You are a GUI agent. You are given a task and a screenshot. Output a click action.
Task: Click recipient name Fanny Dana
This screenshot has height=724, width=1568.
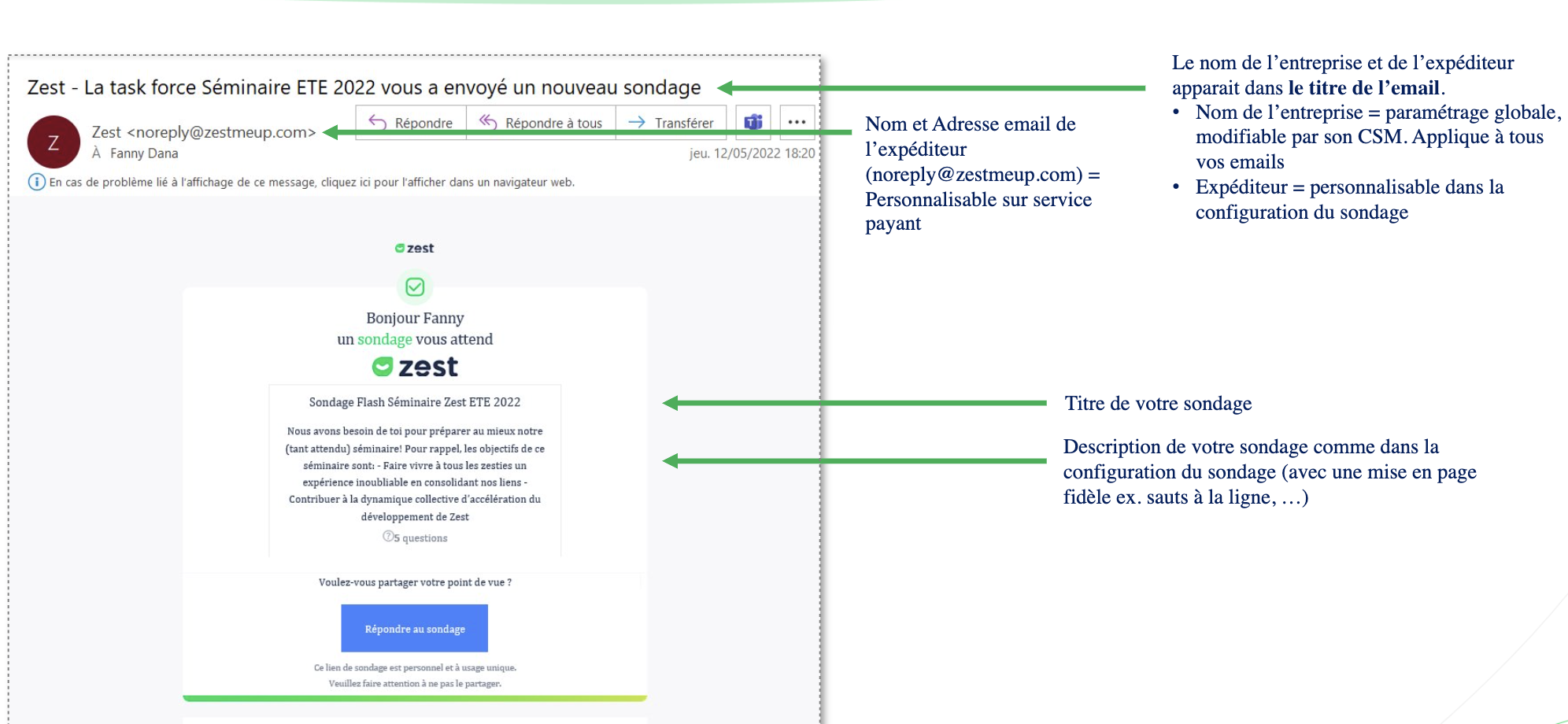pyautogui.click(x=144, y=153)
